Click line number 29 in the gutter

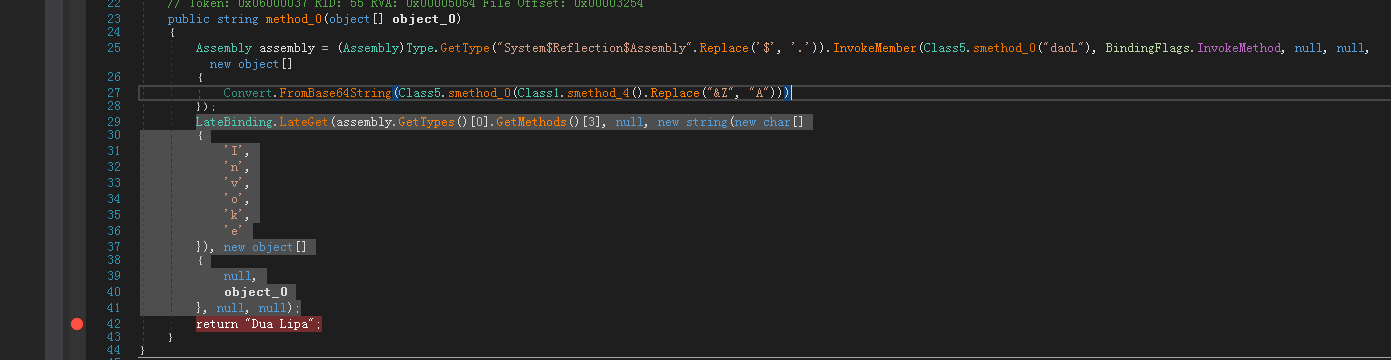click(x=113, y=121)
